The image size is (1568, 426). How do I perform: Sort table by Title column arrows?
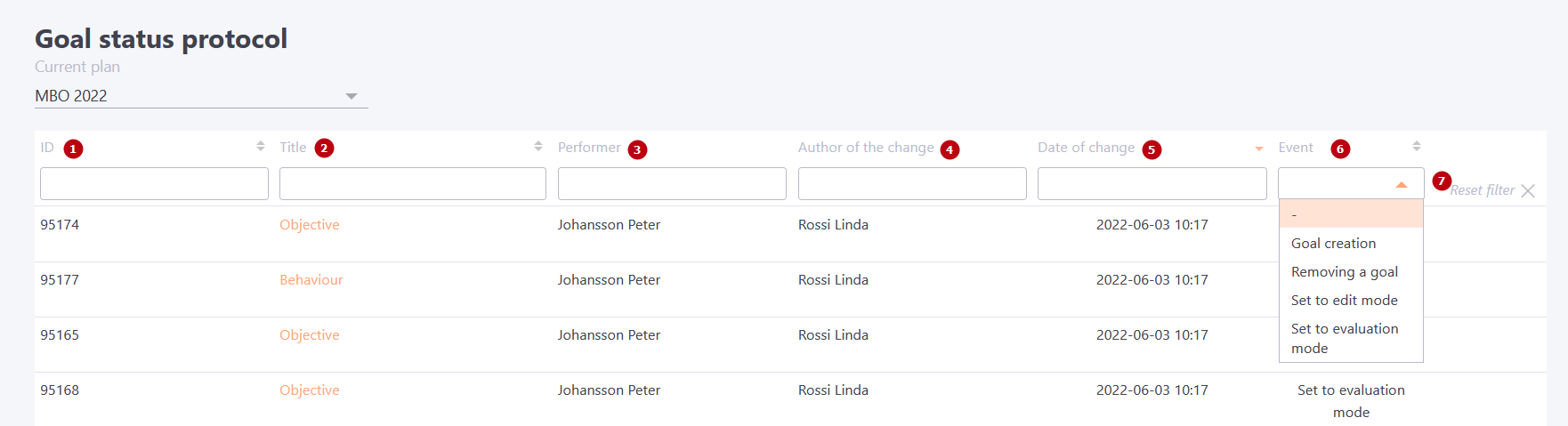tap(538, 146)
